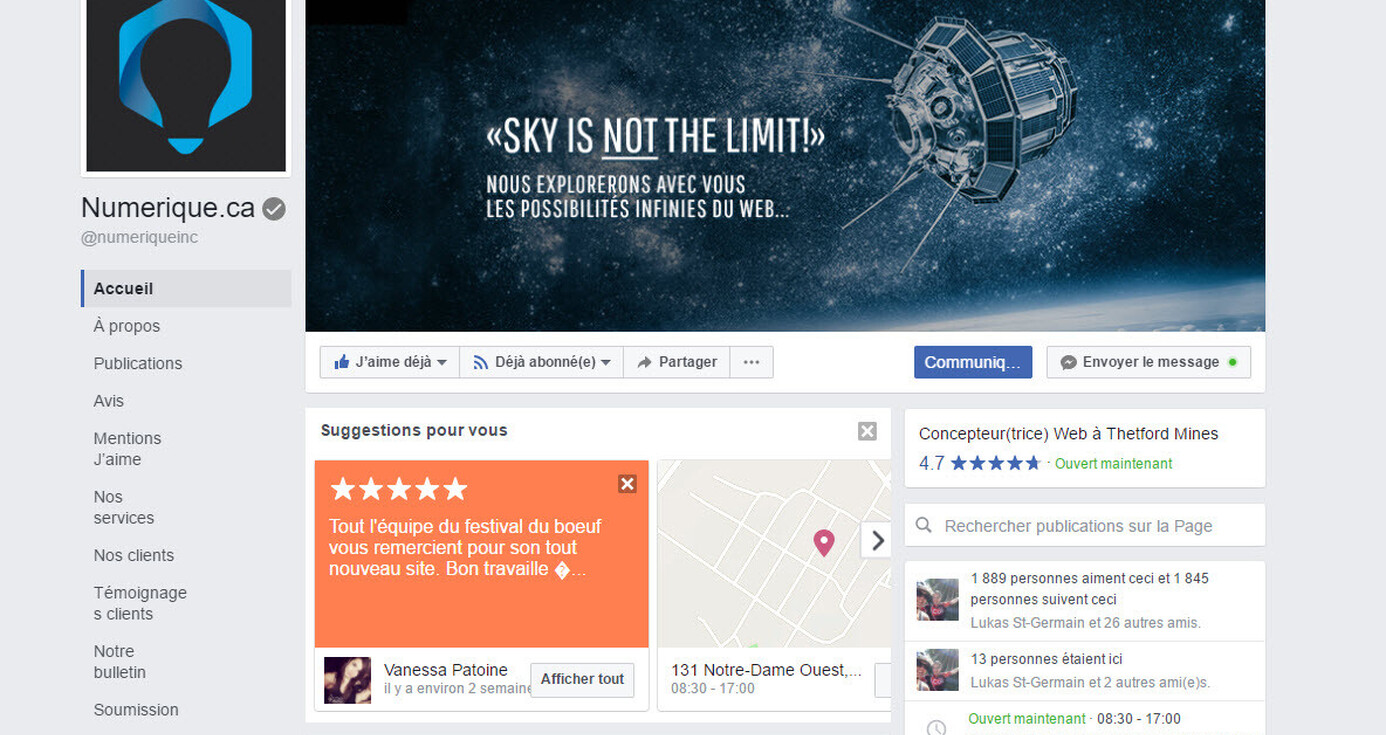Image resolution: width=1386 pixels, height=735 pixels.
Task: Open the Numerique.ca lightbulb profile picture
Action: tap(186, 85)
